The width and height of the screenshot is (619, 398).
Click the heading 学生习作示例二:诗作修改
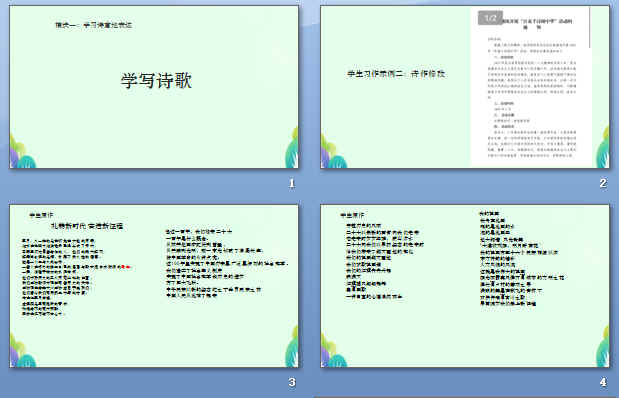(x=396, y=73)
